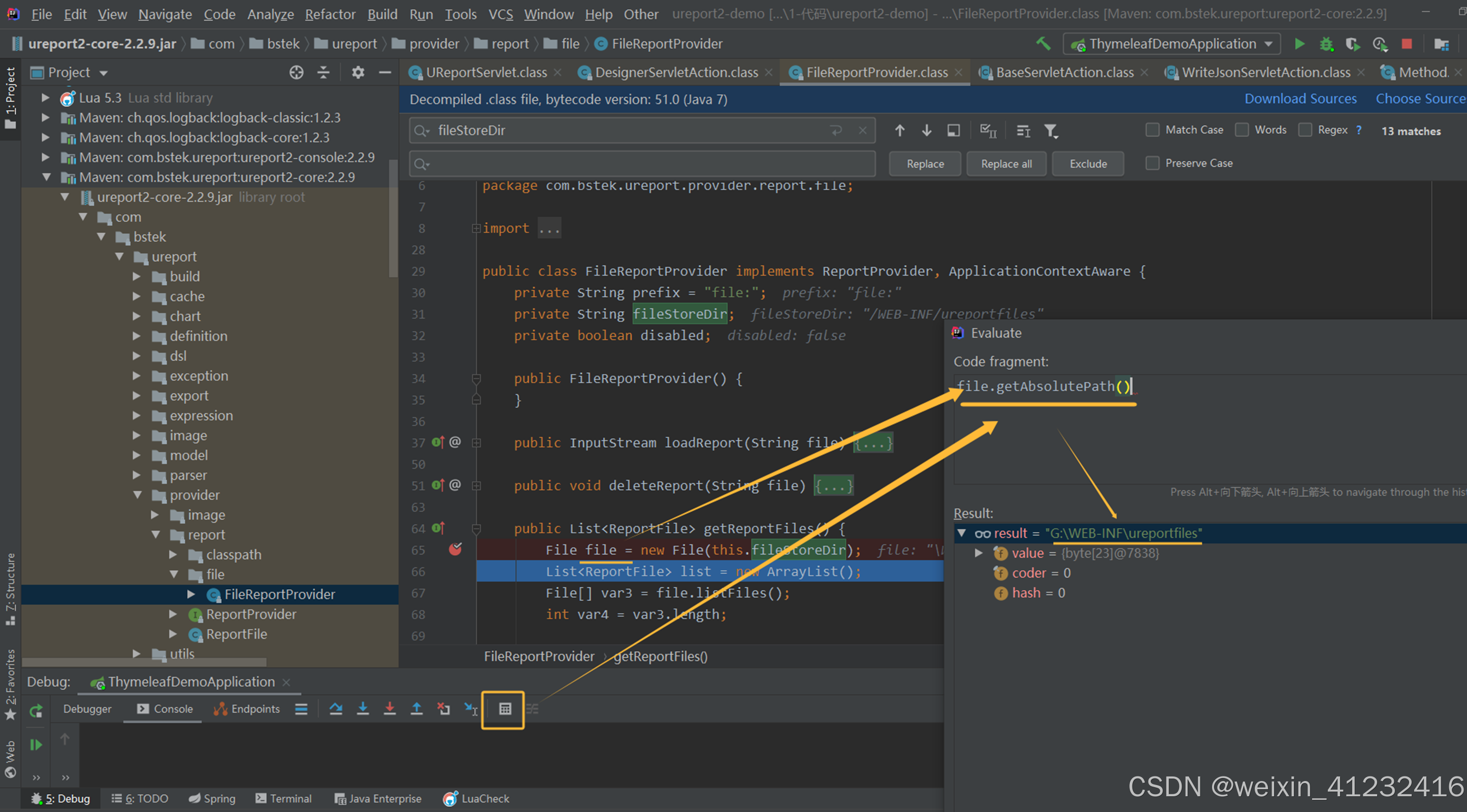Click the Step Over debug icon

click(x=336, y=709)
